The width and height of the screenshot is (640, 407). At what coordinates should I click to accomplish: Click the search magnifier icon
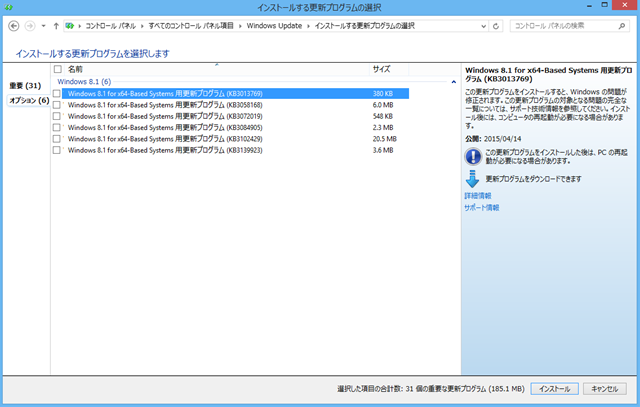[x=622, y=26]
